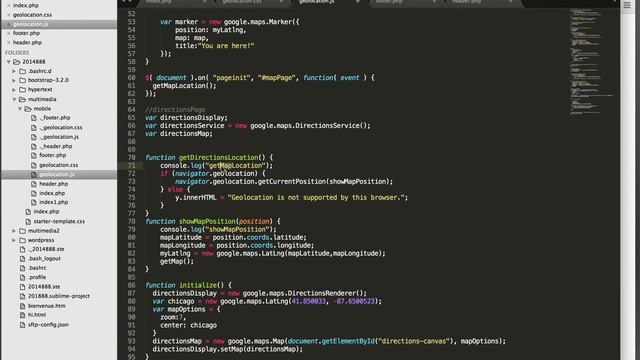Close footer.php via its x in open files
This screenshot has width=640, height=360.
click(x=9, y=33)
